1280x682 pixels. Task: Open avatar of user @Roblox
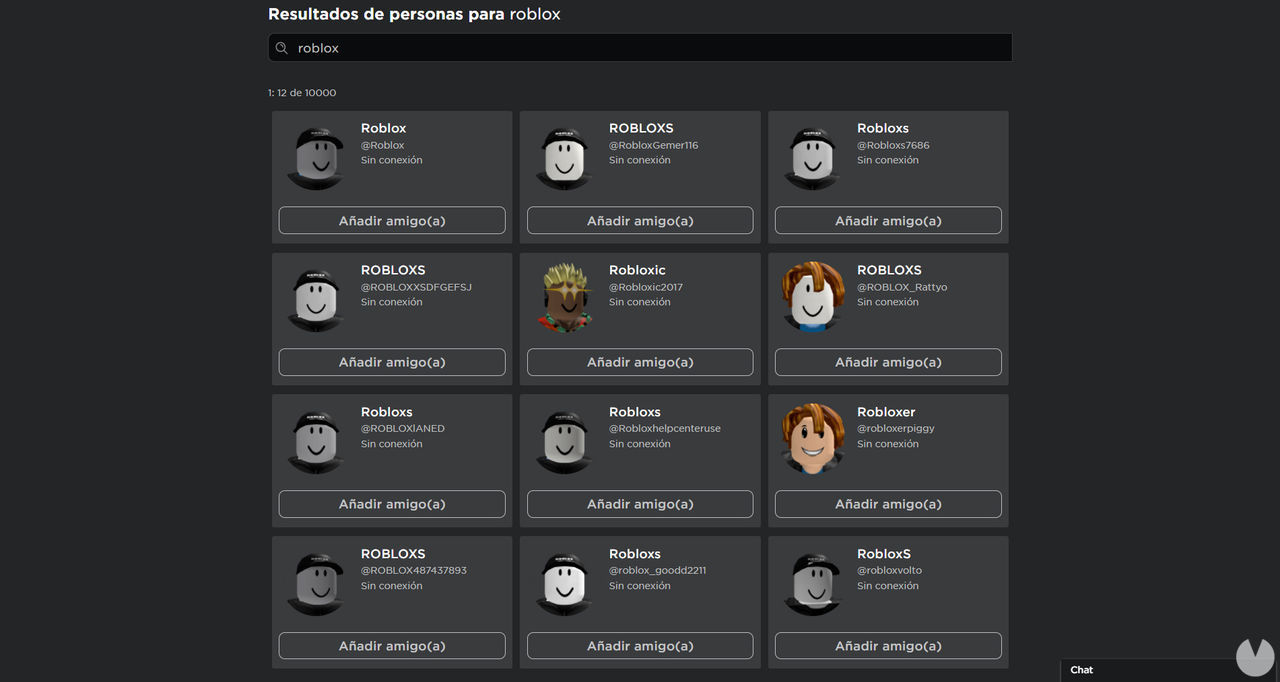point(316,158)
